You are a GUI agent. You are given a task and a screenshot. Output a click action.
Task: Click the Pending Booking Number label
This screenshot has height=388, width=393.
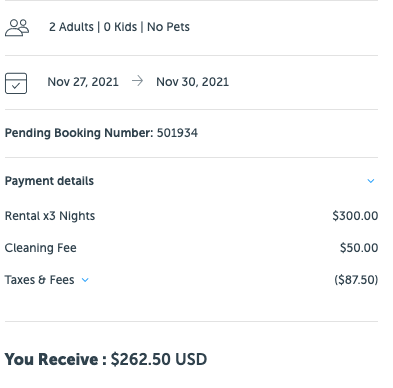point(79,133)
